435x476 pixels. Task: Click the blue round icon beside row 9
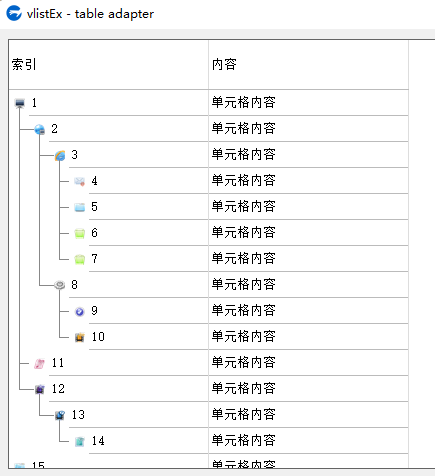(x=80, y=311)
